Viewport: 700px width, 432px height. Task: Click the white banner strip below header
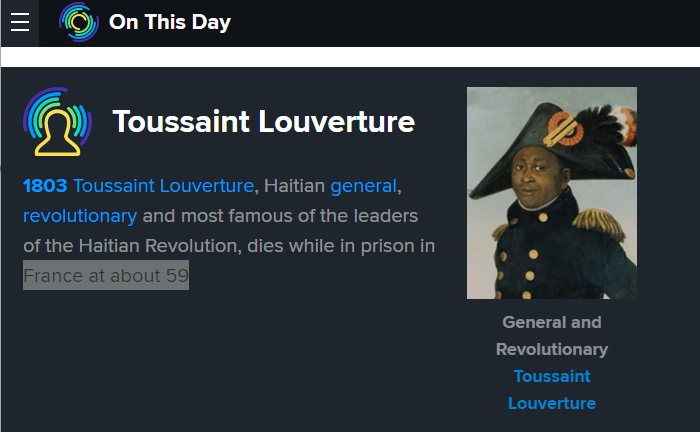pos(350,57)
